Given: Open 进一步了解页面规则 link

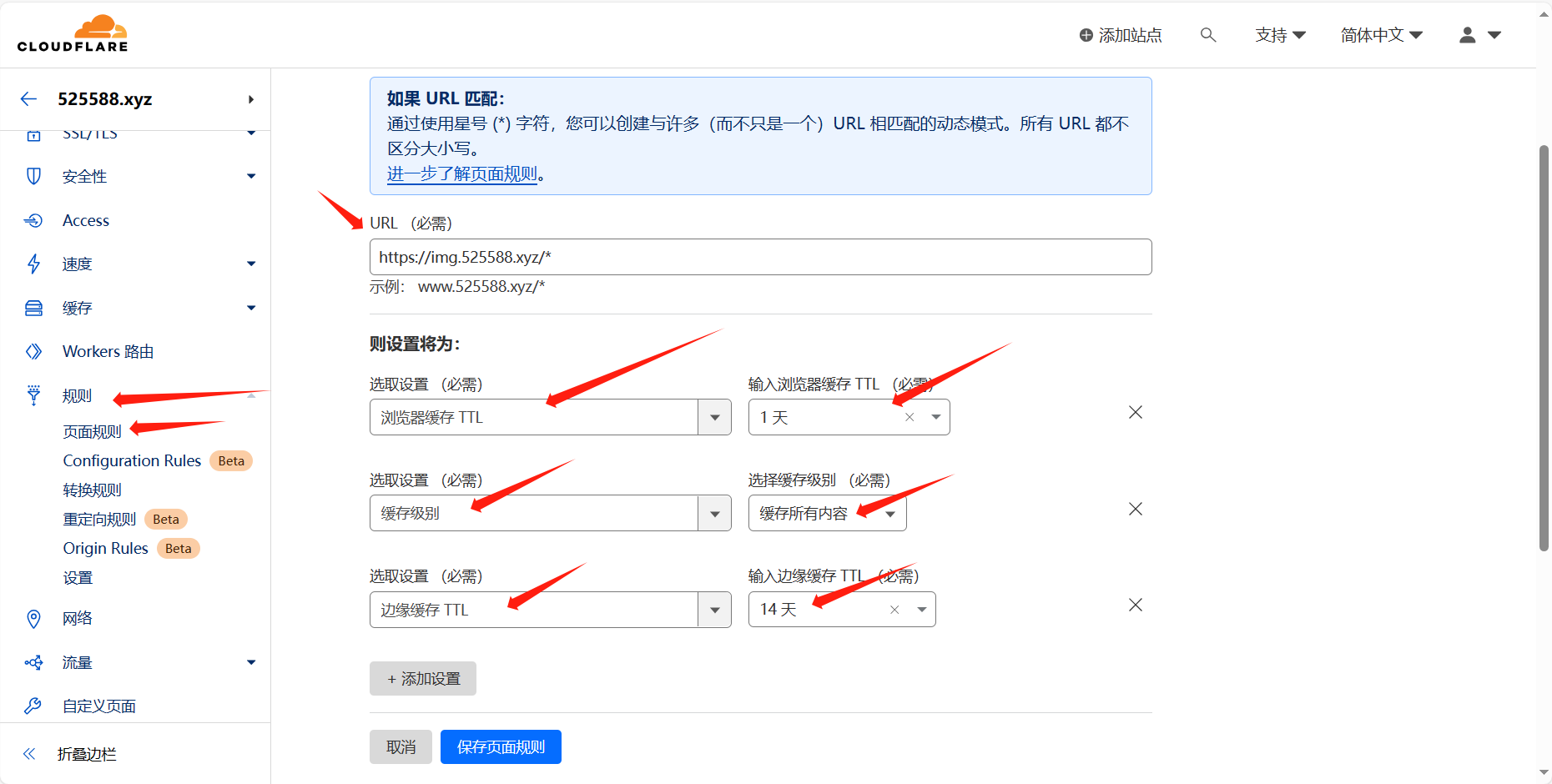Looking at the screenshot, I should coord(462,173).
